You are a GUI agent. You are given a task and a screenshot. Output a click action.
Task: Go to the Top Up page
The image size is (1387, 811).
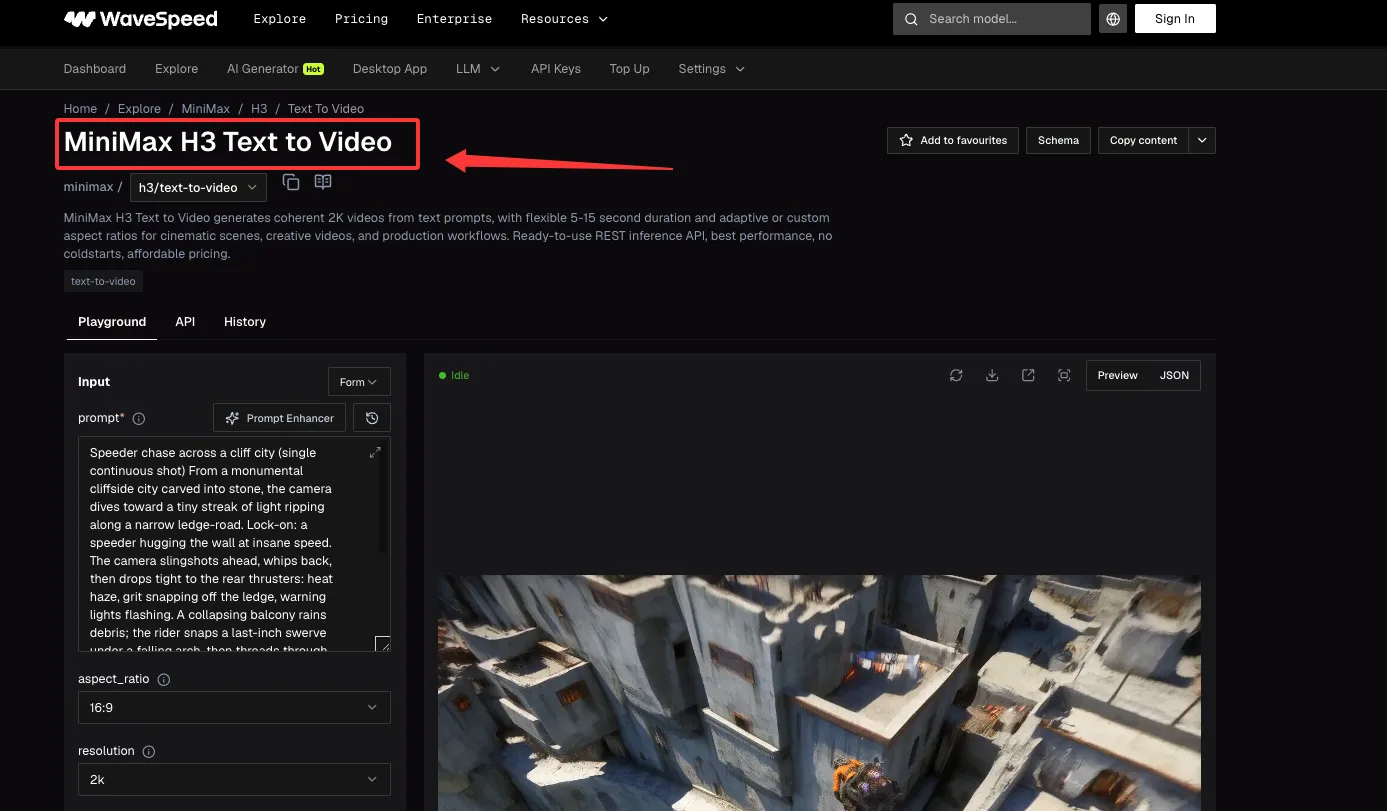point(629,69)
